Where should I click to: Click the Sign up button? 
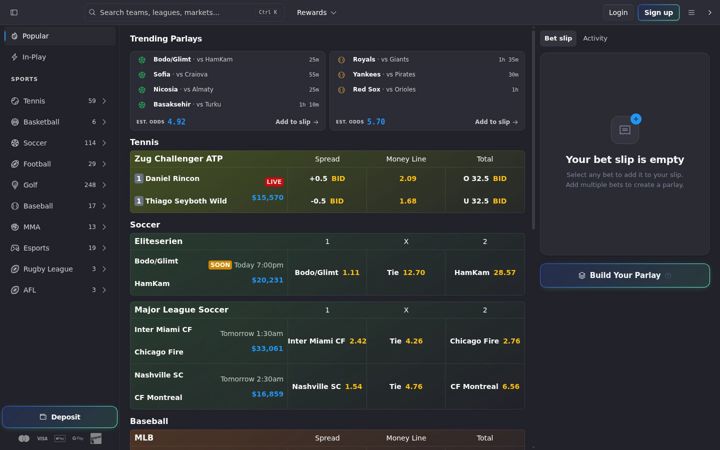pos(658,12)
